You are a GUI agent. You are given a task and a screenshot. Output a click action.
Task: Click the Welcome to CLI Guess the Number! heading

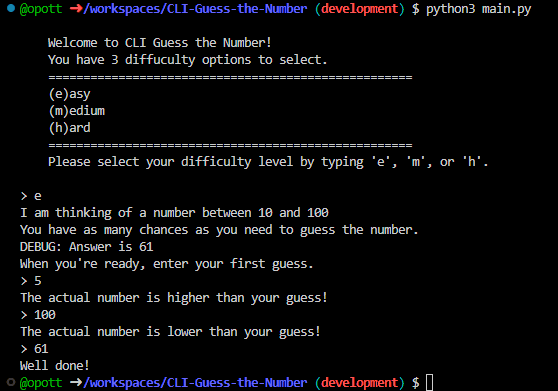tap(160, 43)
